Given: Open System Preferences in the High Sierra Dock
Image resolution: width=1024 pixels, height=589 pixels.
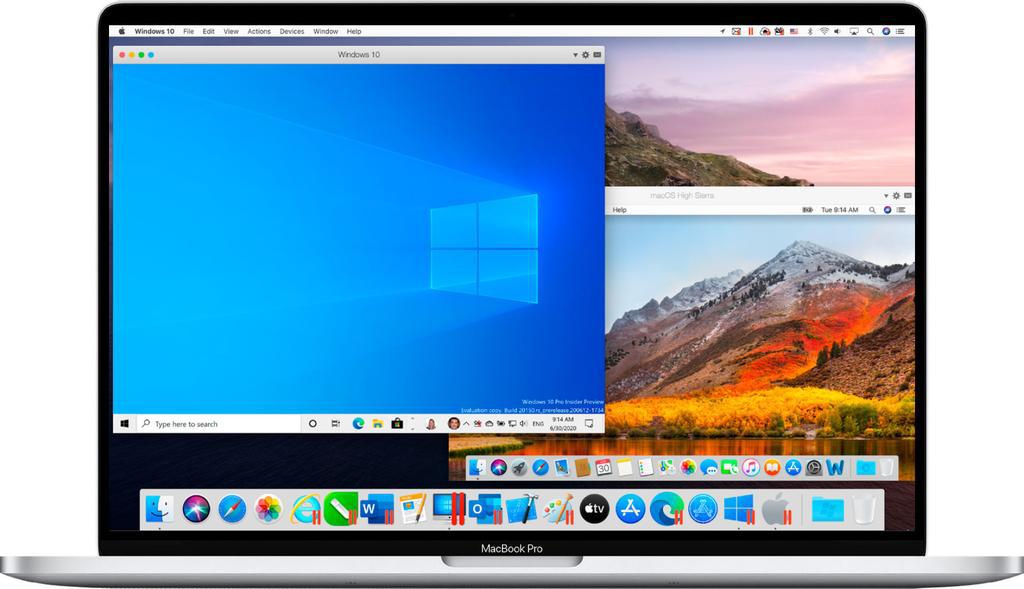Looking at the screenshot, I should point(814,468).
